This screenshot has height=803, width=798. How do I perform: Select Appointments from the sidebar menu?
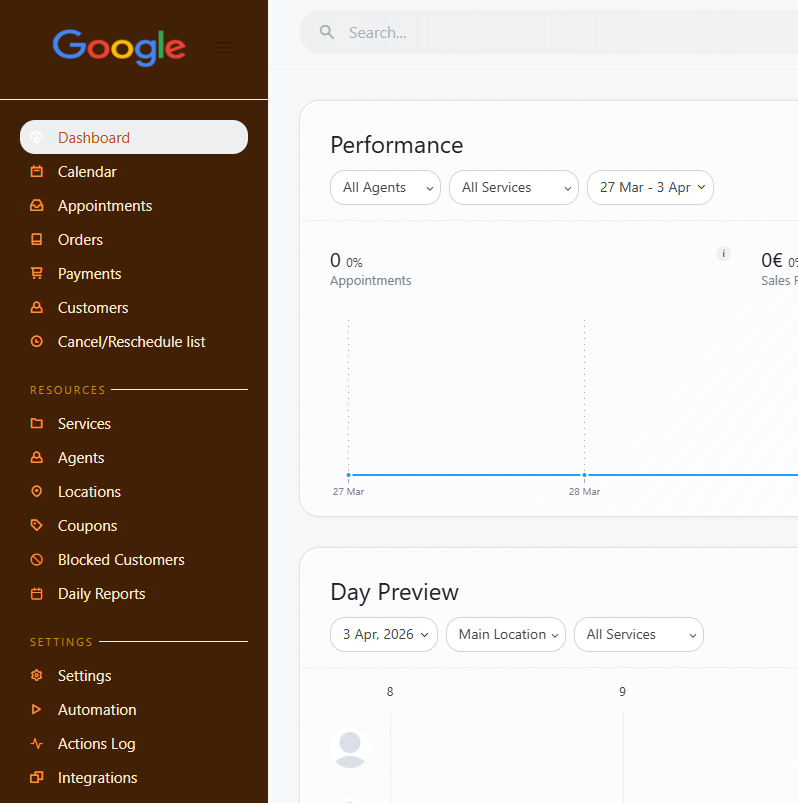tap(104, 205)
